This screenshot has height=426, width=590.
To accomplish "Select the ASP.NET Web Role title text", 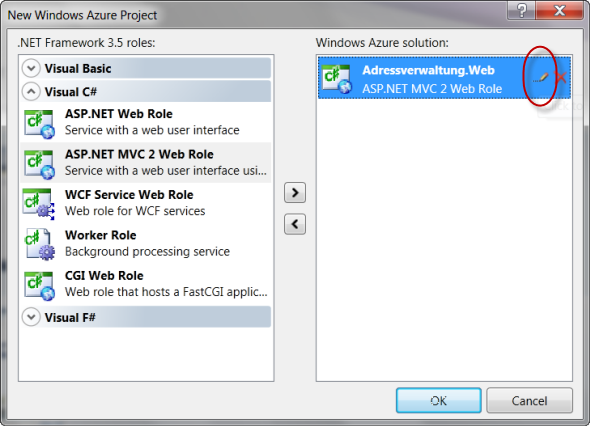I will 119,114.
